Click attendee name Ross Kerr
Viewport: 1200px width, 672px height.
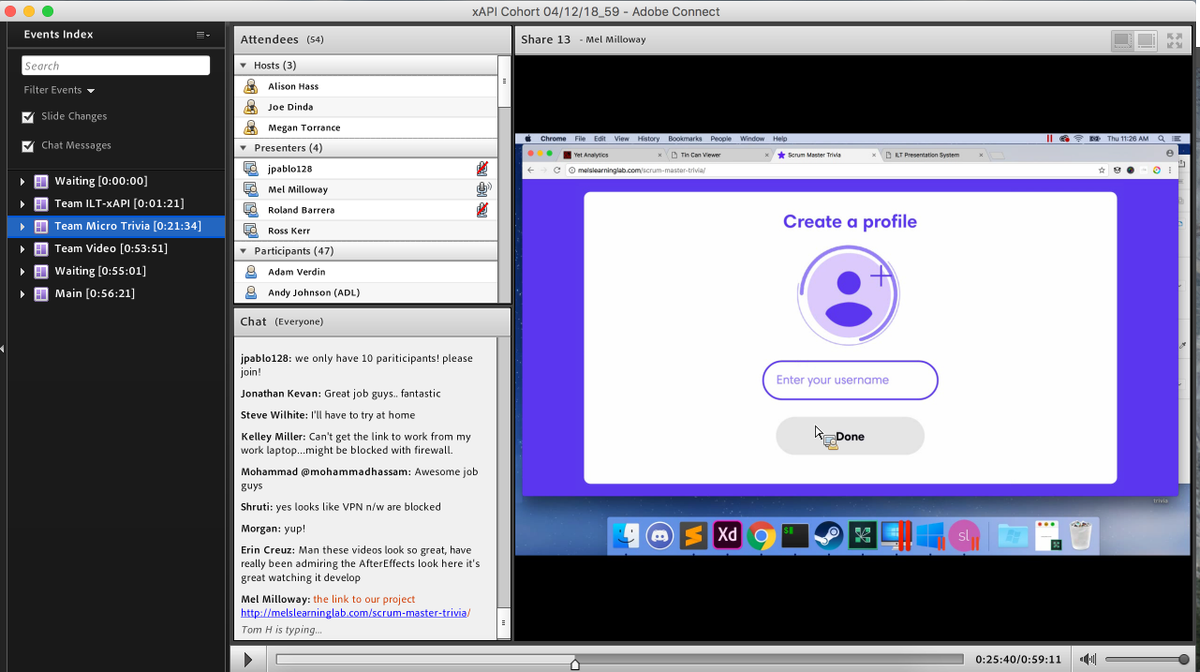pyautogui.click(x=289, y=231)
